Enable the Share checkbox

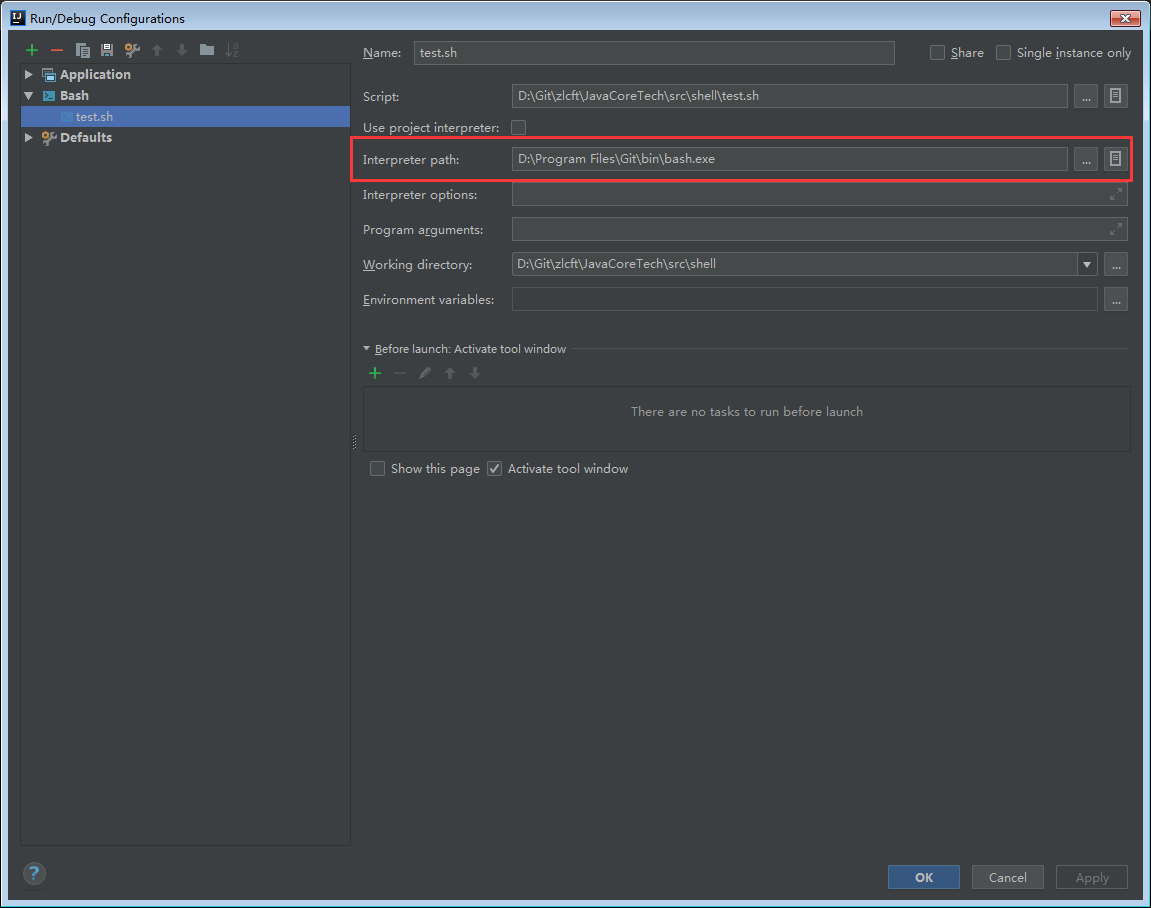[937, 52]
